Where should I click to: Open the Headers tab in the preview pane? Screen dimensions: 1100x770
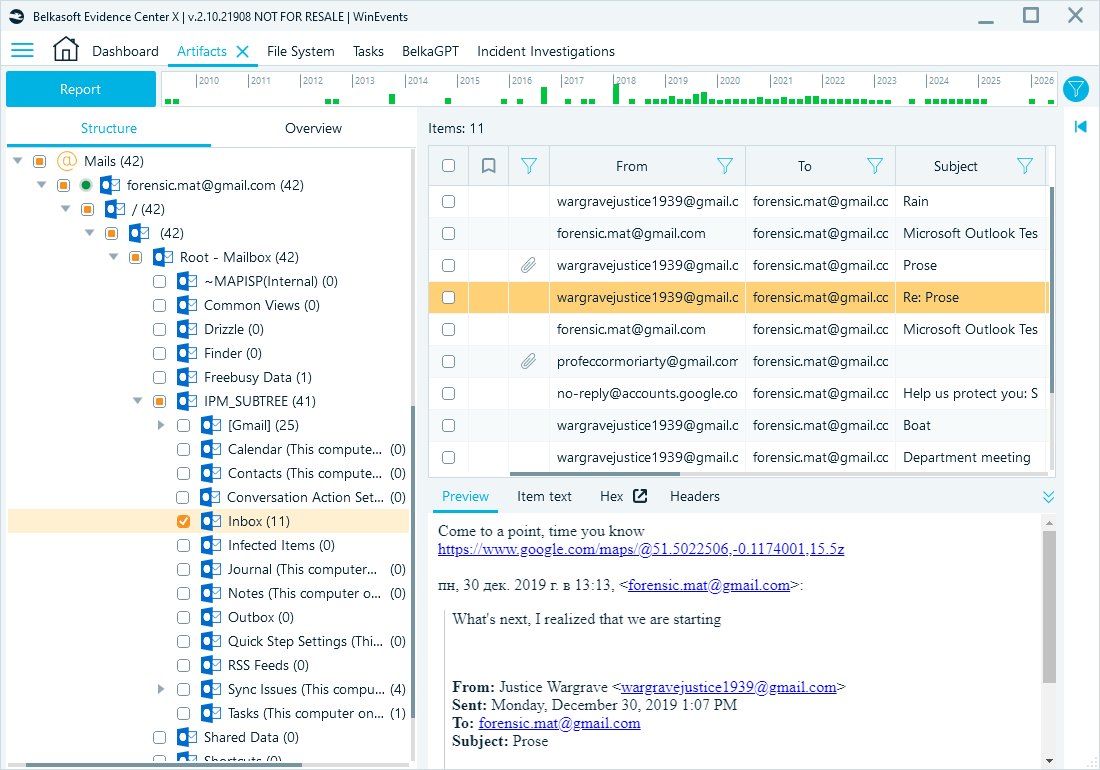point(694,496)
